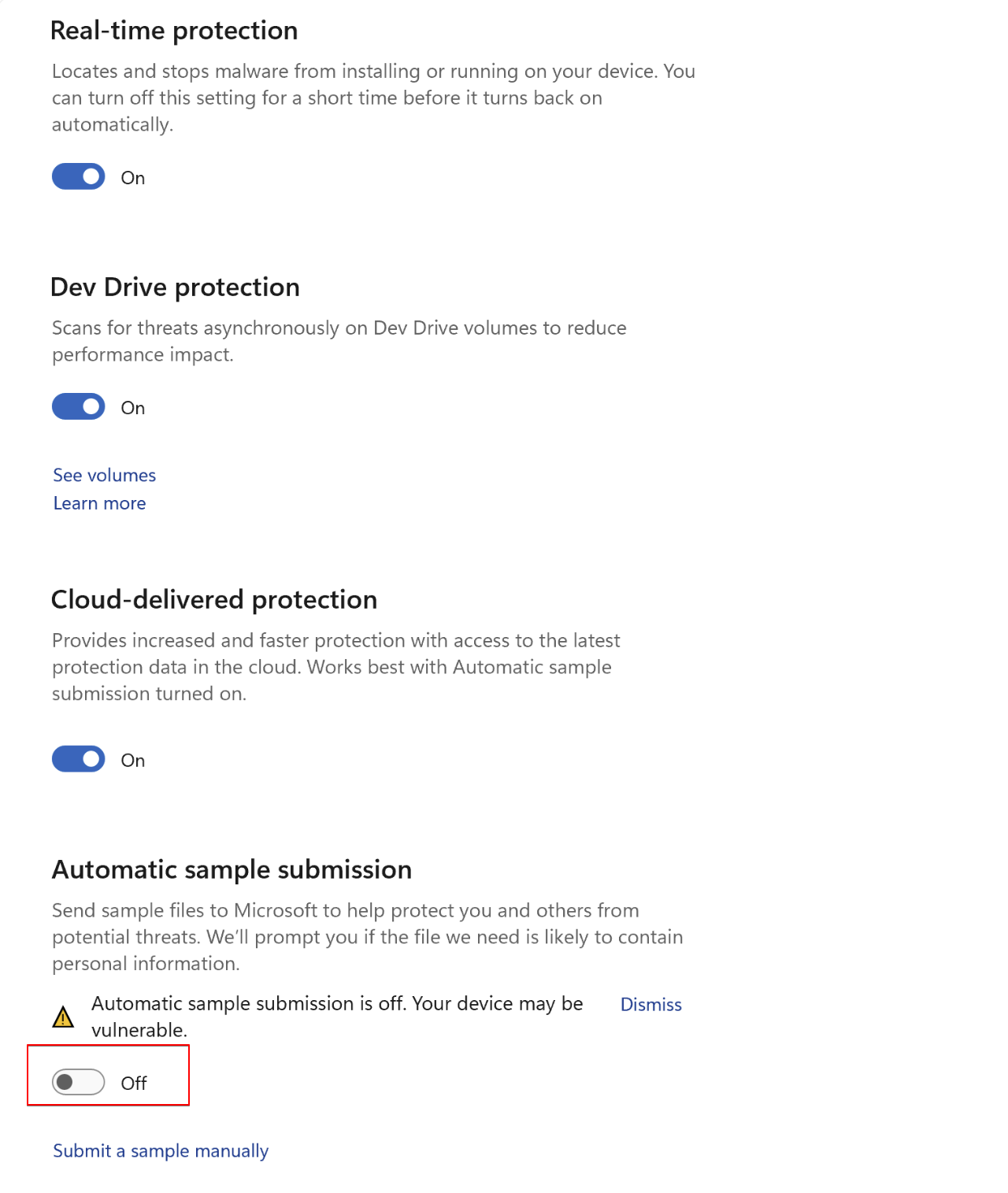Select the Automatic sample submission heading

tap(232, 869)
